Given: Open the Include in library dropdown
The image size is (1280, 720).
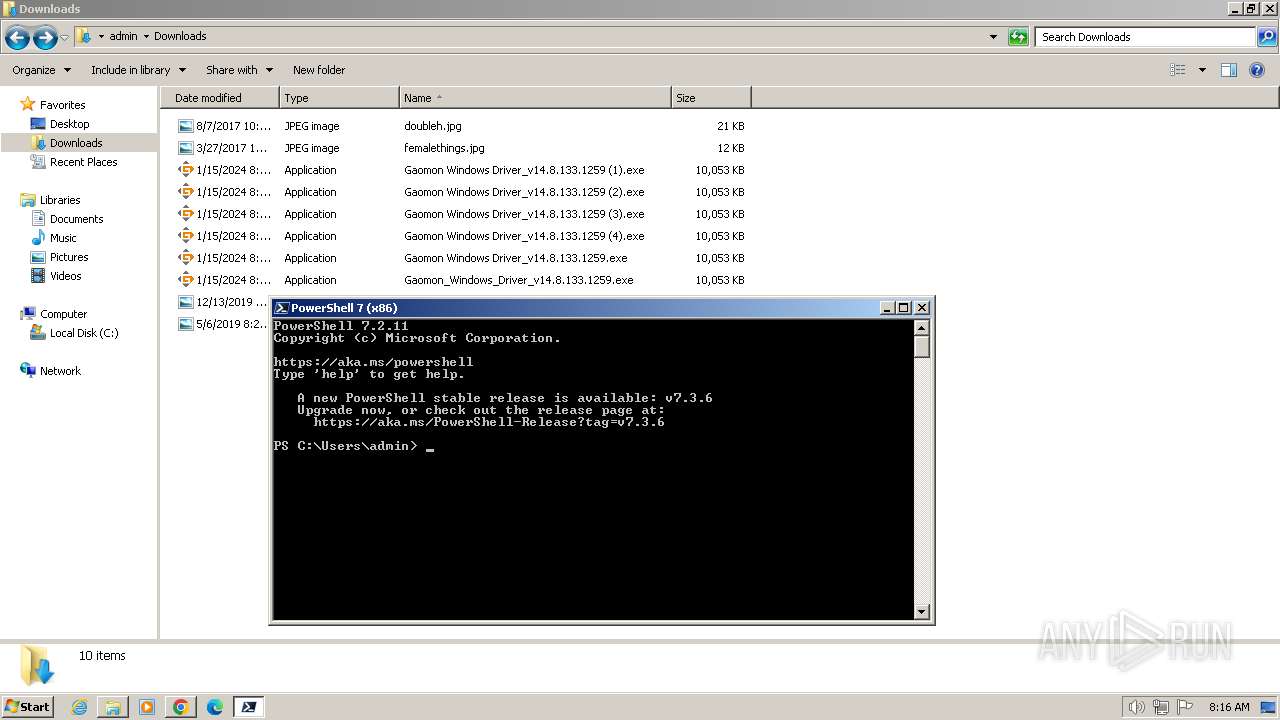Looking at the screenshot, I should click(x=138, y=70).
